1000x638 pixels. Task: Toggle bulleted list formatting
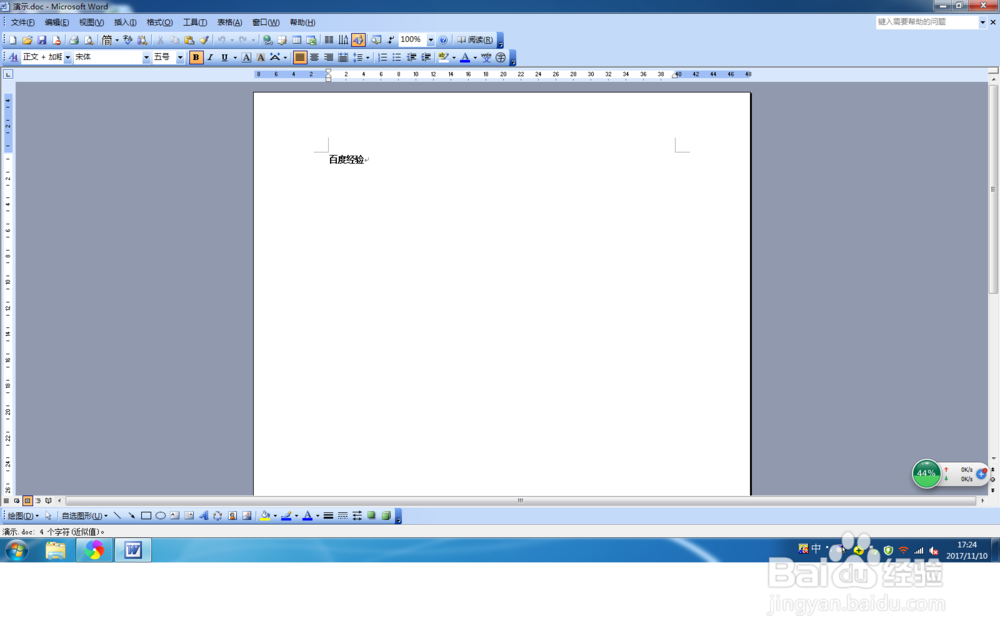click(x=397, y=57)
